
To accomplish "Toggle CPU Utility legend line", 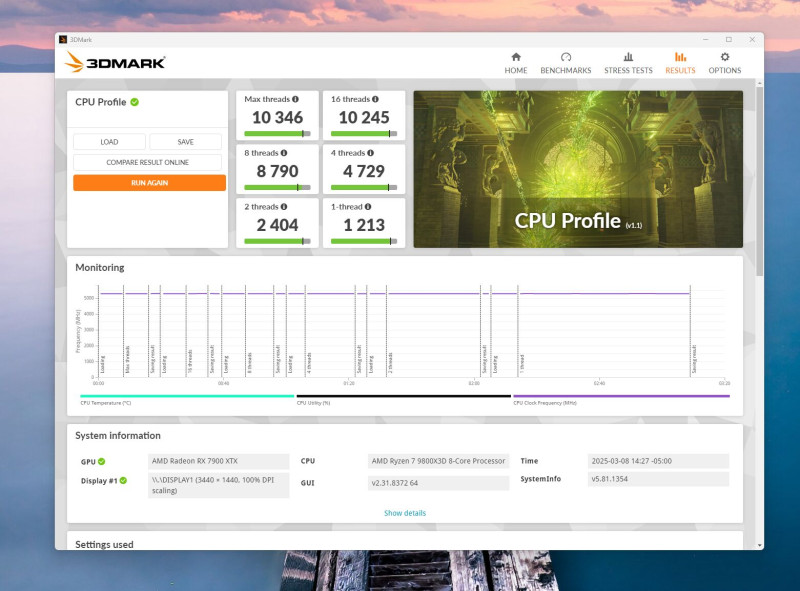I will tap(404, 396).
